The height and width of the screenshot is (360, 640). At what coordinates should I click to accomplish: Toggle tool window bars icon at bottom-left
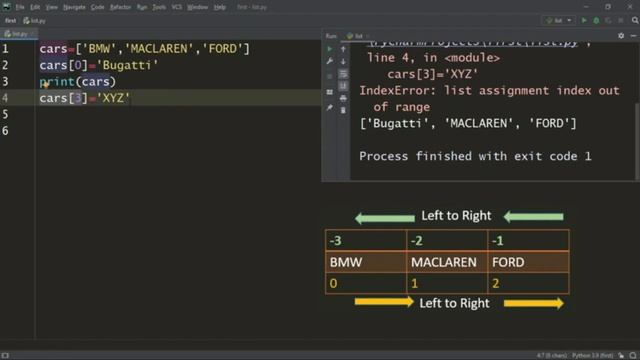coord(5,356)
